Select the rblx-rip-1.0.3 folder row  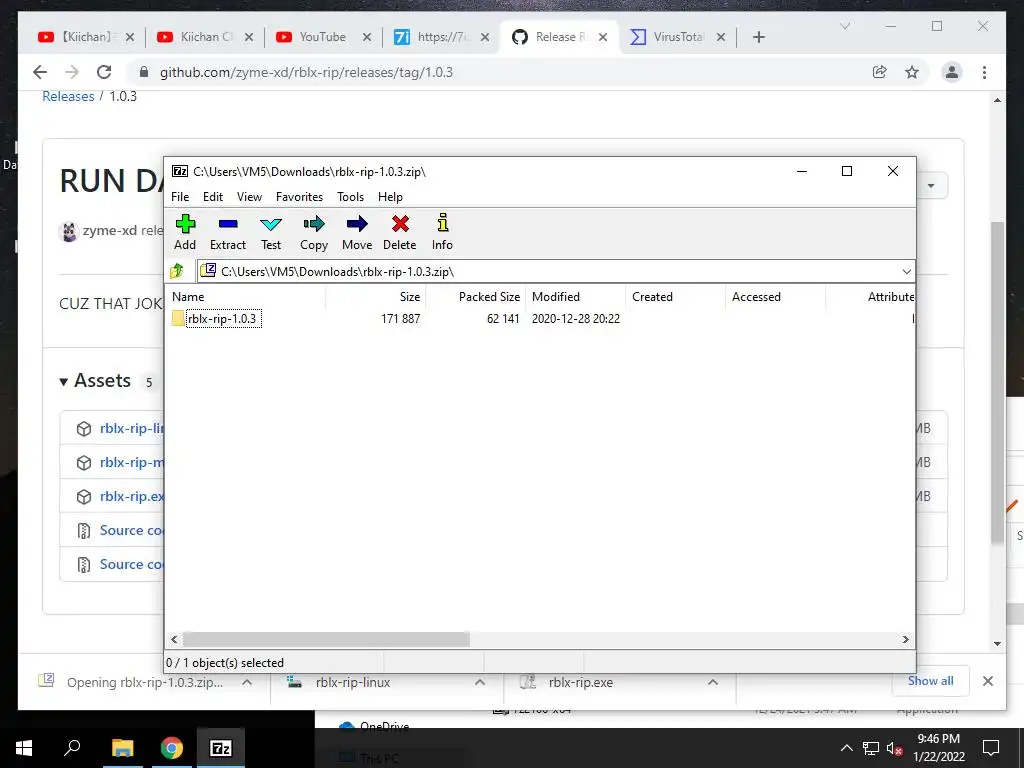(222, 319)
